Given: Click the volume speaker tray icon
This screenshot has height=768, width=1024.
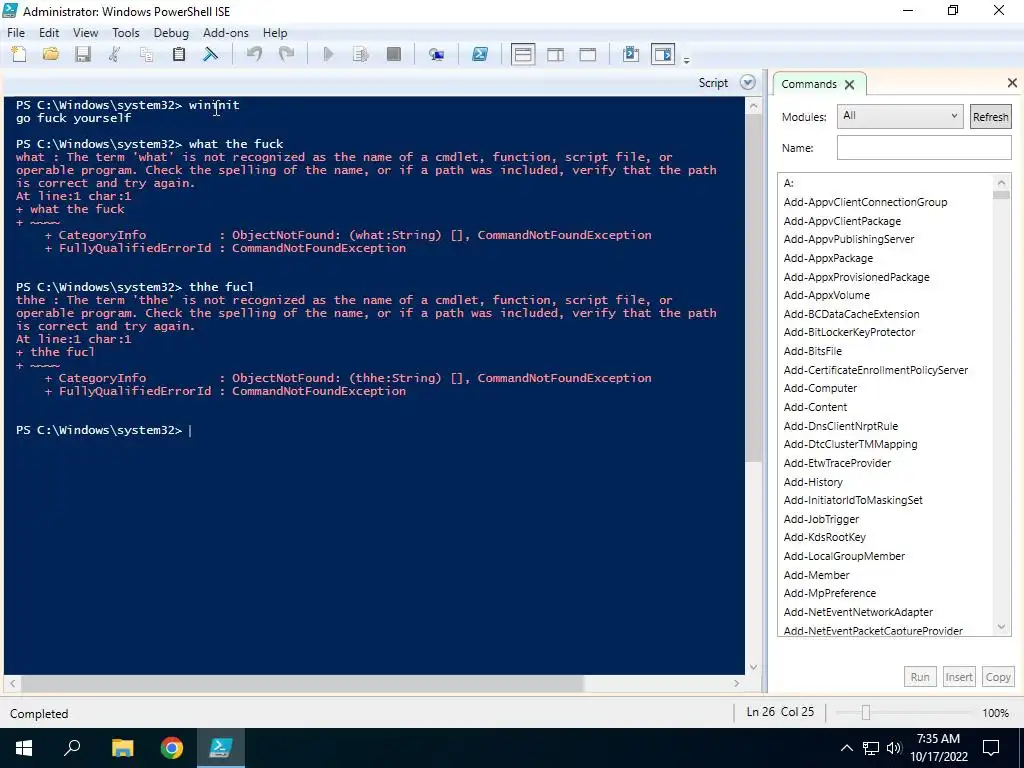Looking at the screenshot, I should (894, 748).
